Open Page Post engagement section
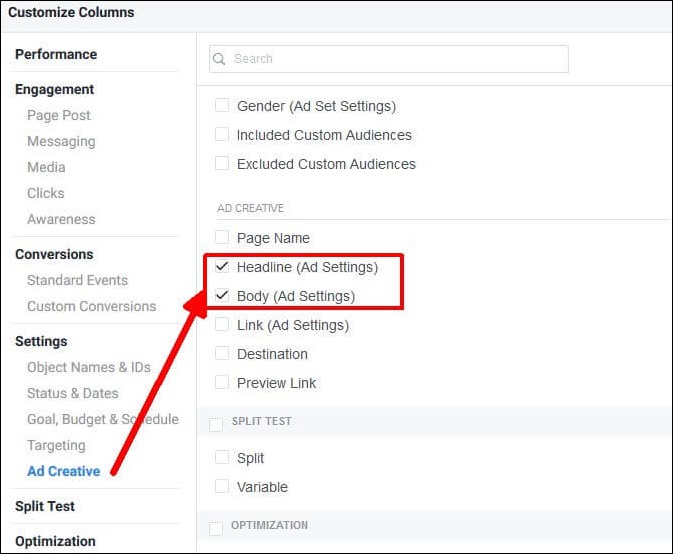This screenshot has height=554, width=673. click(59, 115)
